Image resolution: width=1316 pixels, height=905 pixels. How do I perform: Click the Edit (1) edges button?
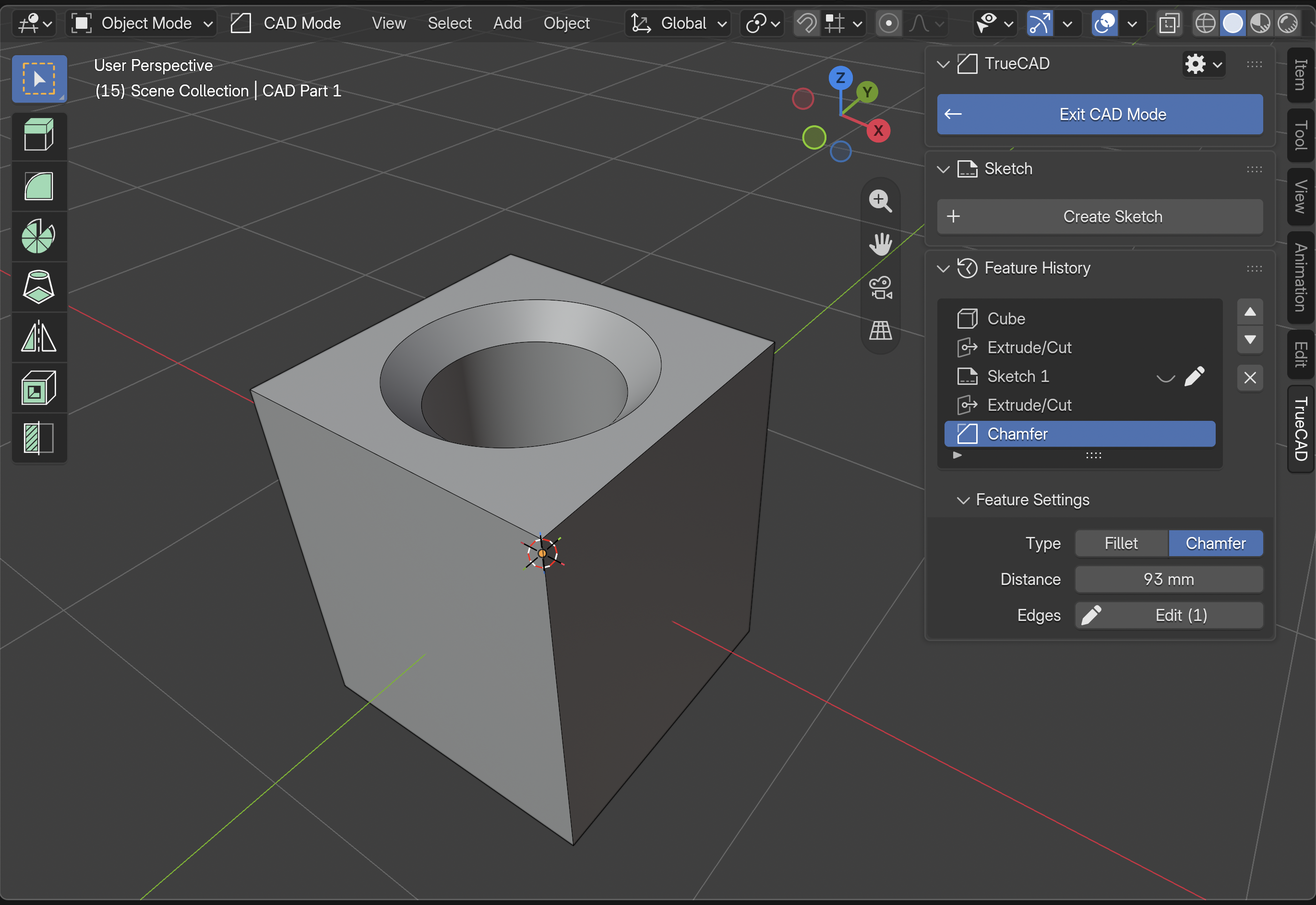point(1169,616)
